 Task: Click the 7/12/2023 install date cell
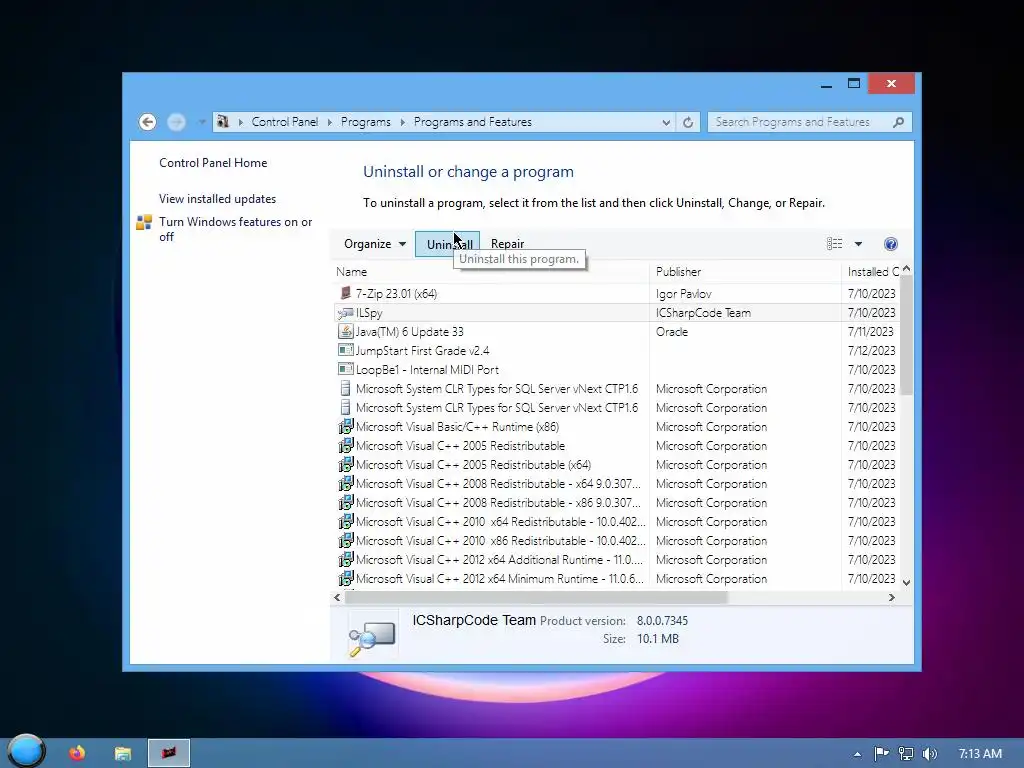(x=871, y=351)
